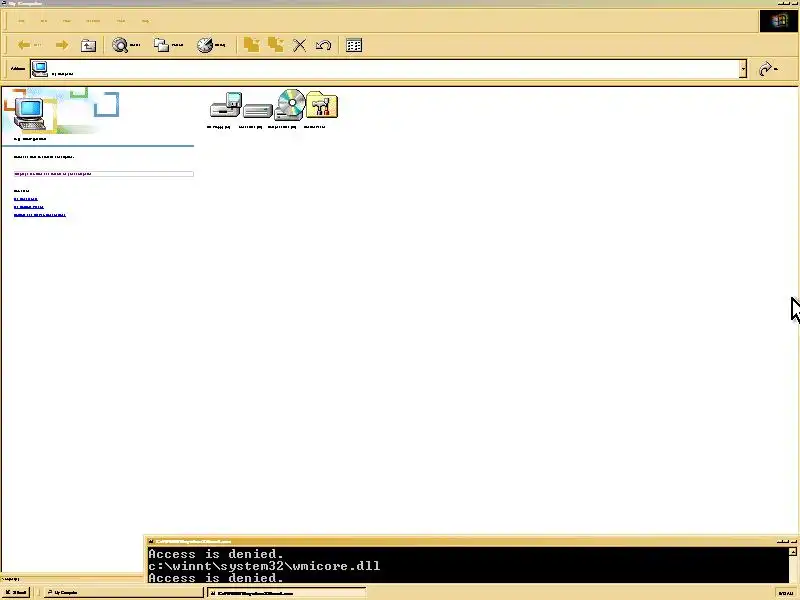Select the 3½ Floppy drive icon

point(225,105)
